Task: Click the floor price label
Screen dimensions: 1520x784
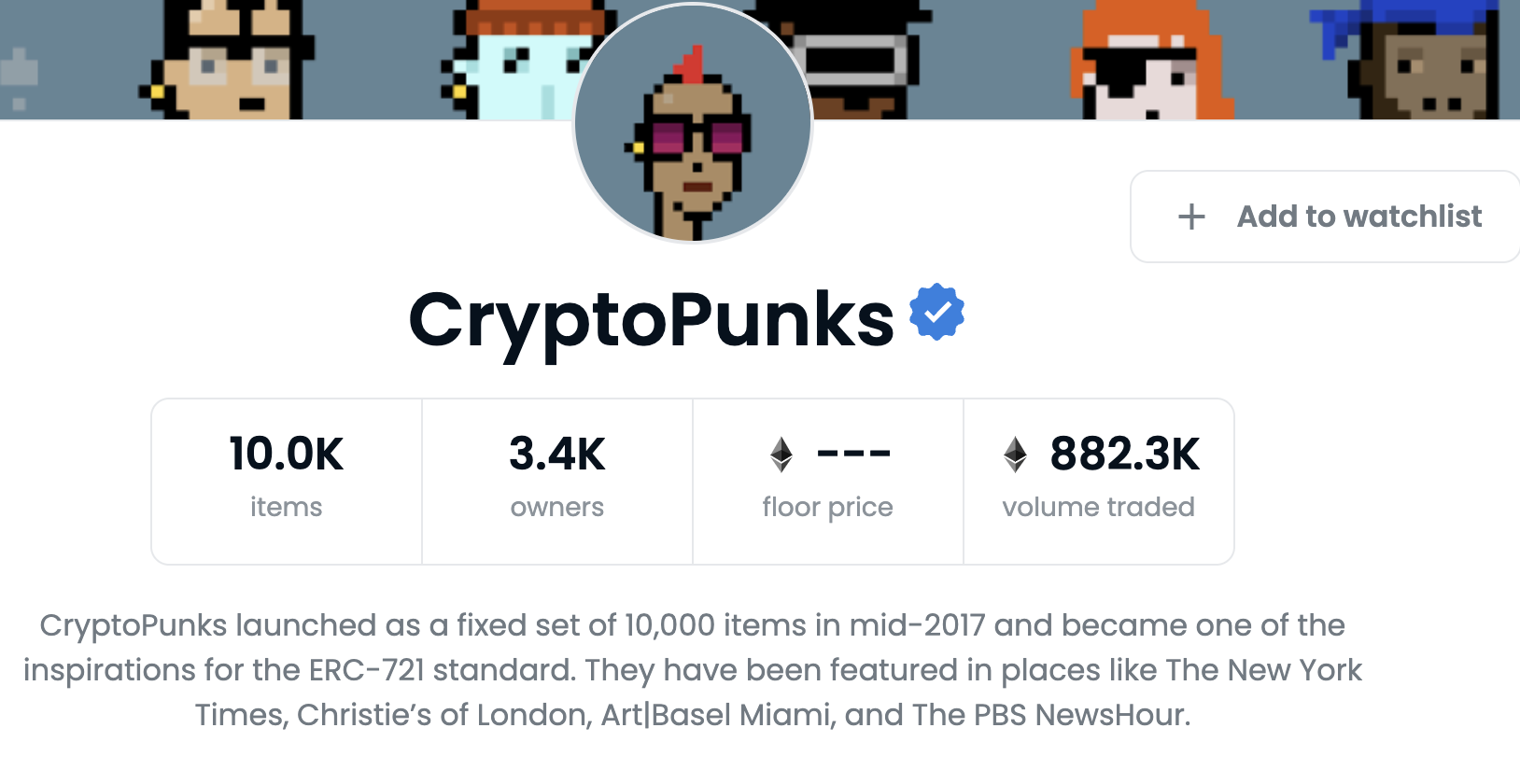Action: 827,507
